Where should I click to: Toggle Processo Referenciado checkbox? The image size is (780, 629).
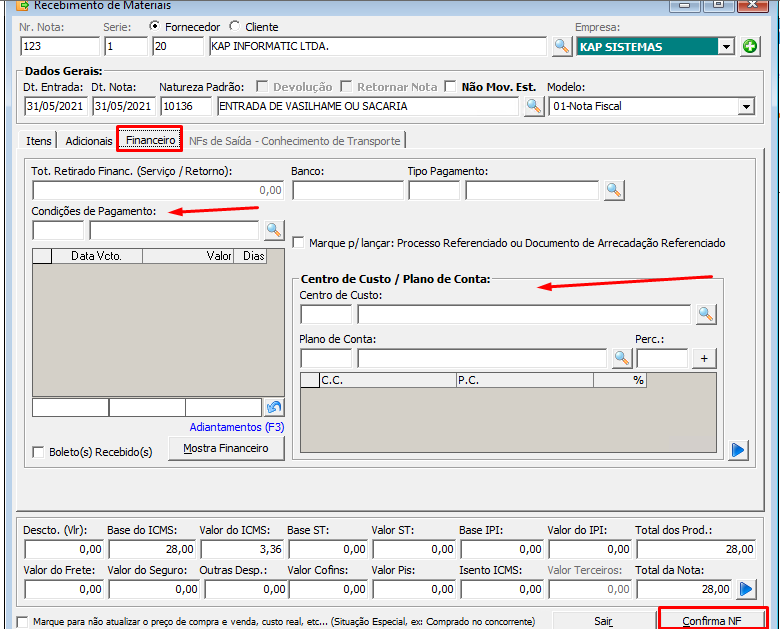pos(299,243)
